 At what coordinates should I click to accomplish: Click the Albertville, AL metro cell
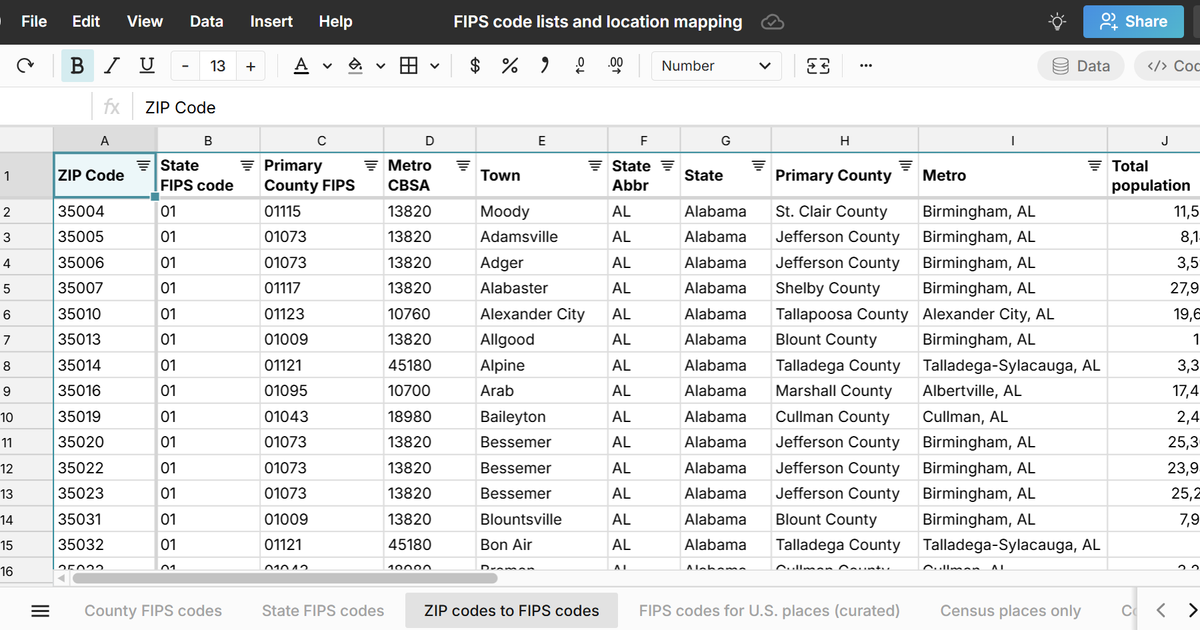(1013, 391)
